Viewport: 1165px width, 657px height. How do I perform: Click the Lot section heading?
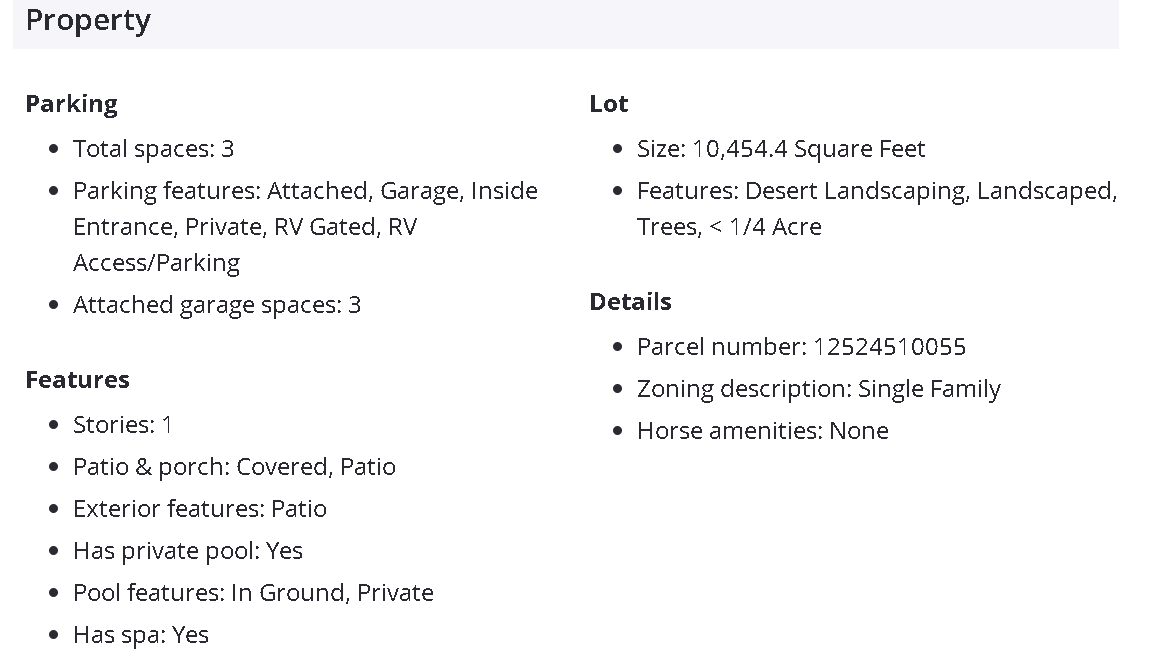click(608, 104)
